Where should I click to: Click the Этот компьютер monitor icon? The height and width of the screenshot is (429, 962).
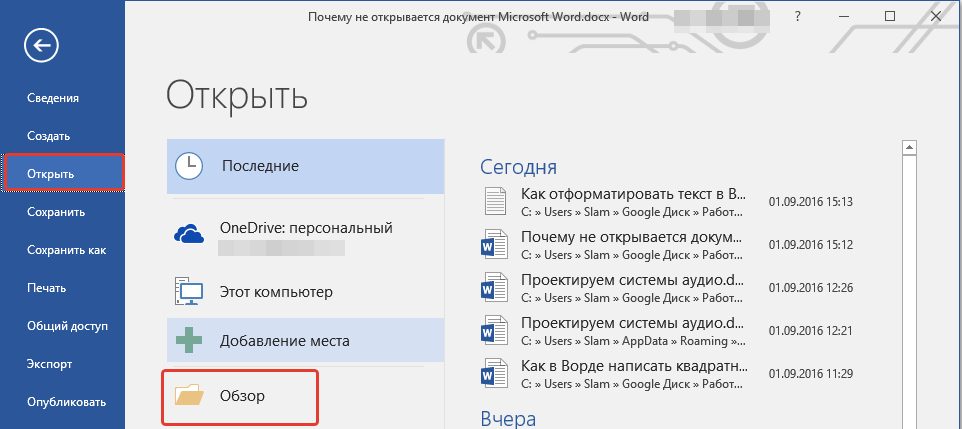tap(189, 292)
